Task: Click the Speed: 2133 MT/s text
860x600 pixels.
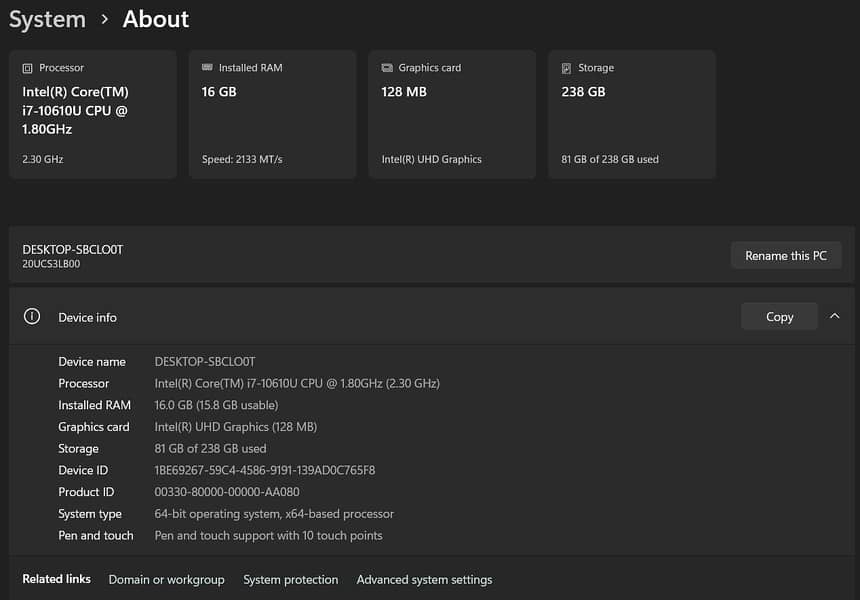Action: tap(242, 160)
